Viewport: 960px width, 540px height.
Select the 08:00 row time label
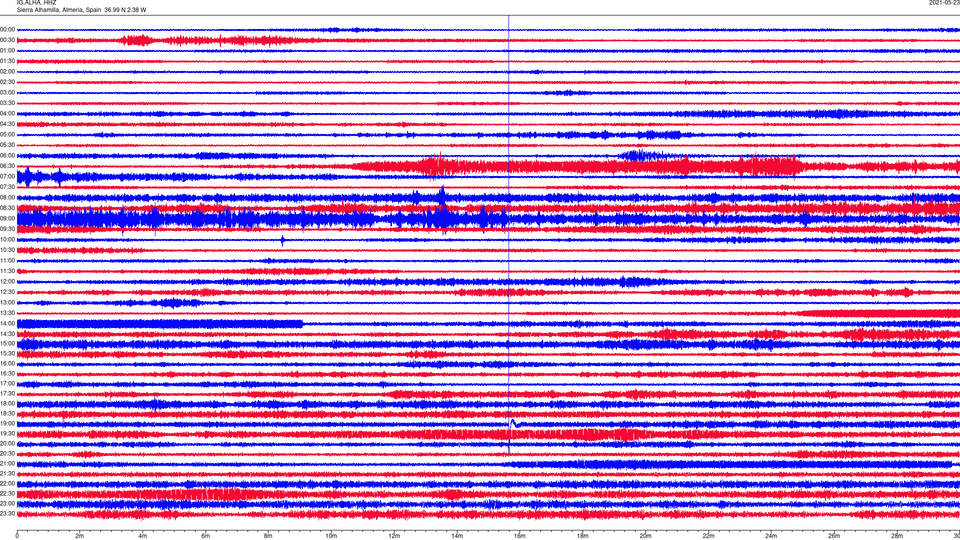[7, 198]
